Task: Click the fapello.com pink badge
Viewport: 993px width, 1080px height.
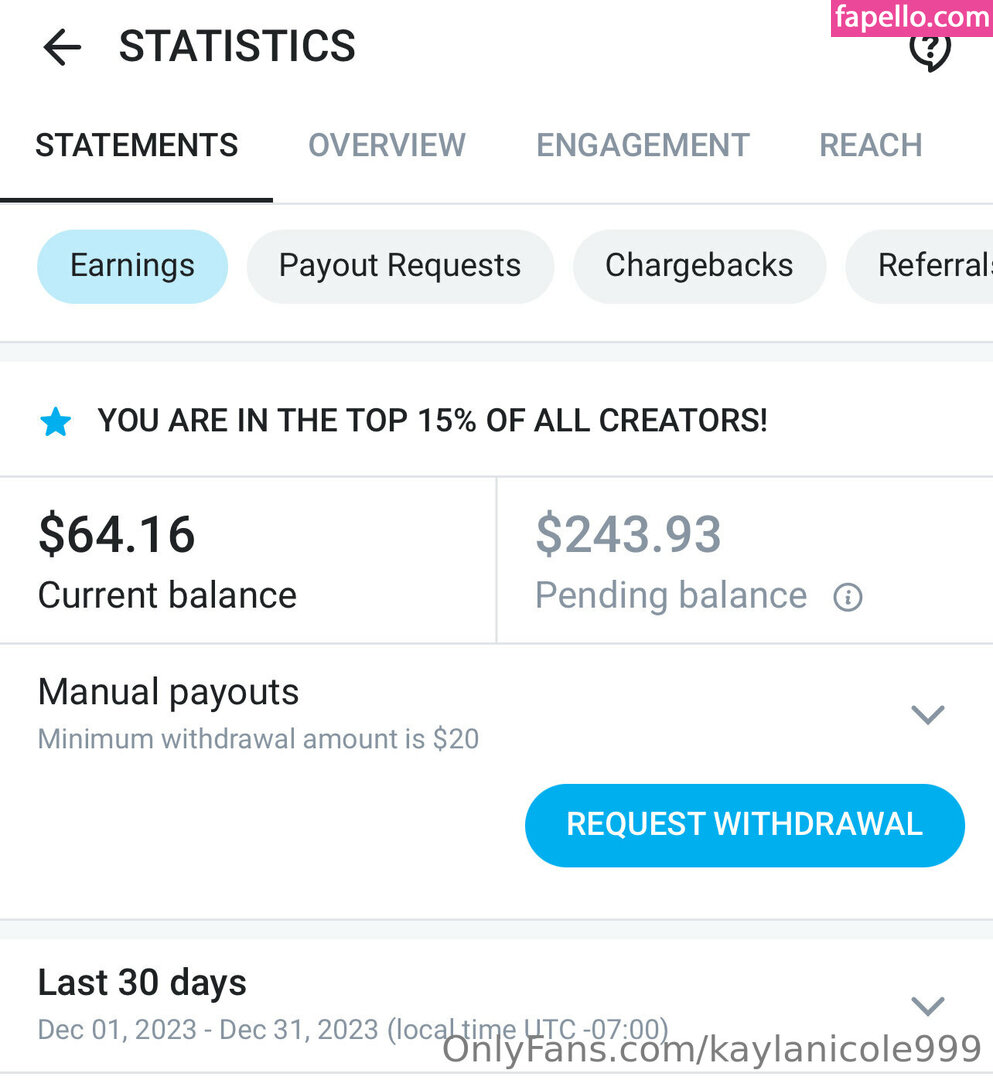Action: pos(911,18)
